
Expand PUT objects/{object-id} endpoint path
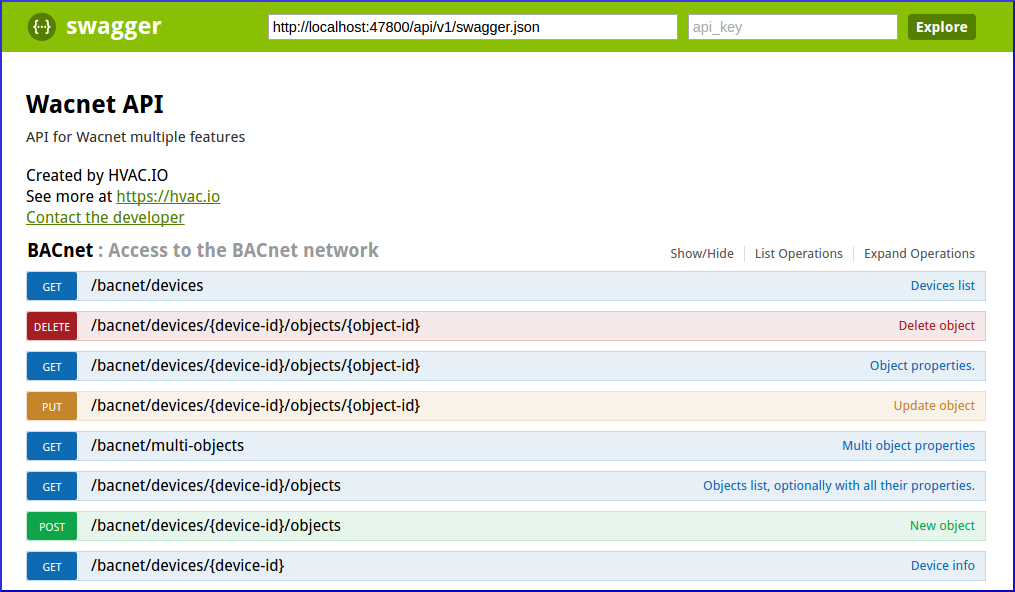pos(255,406)
